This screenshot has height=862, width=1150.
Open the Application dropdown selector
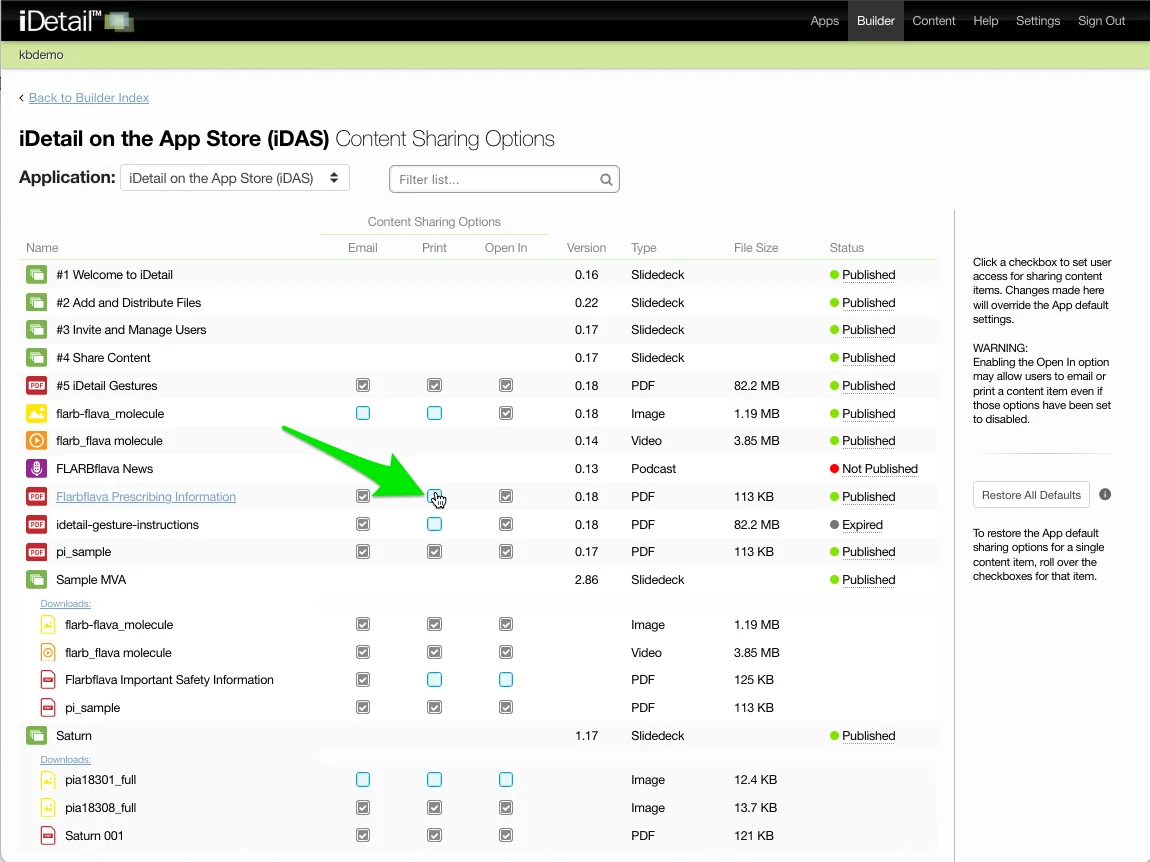[x=235, y=178]
